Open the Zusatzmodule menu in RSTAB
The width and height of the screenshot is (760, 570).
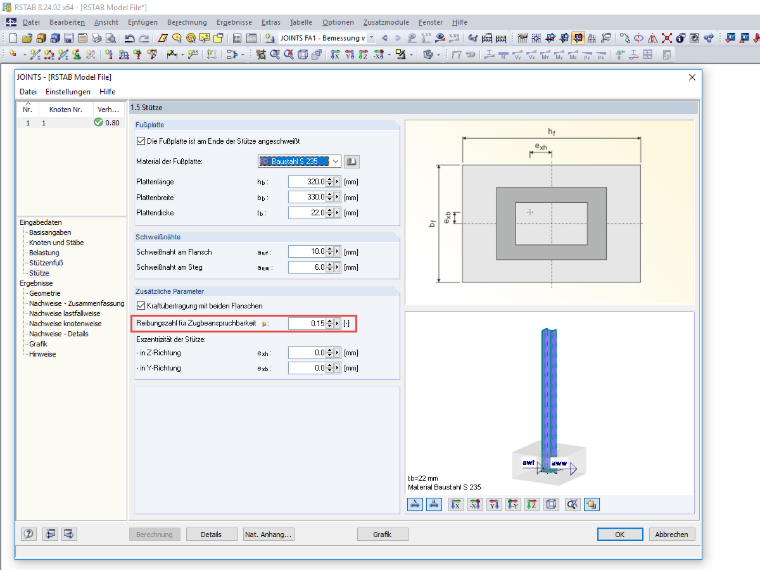(386, 22)
